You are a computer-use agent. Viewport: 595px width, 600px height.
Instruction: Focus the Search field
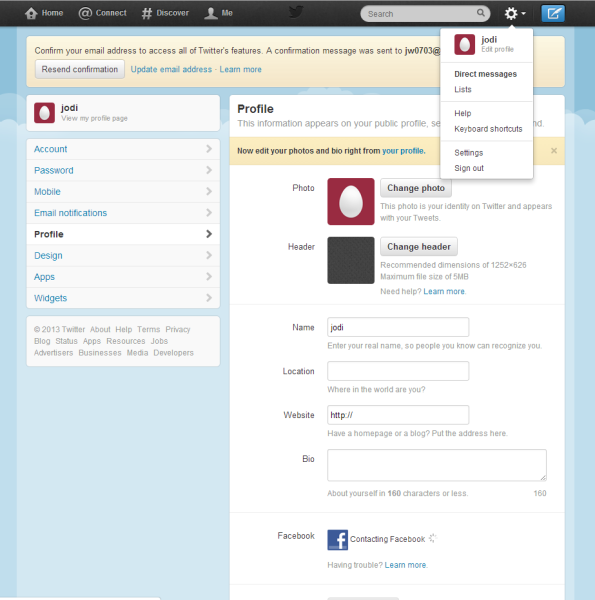tap(425, 14)
